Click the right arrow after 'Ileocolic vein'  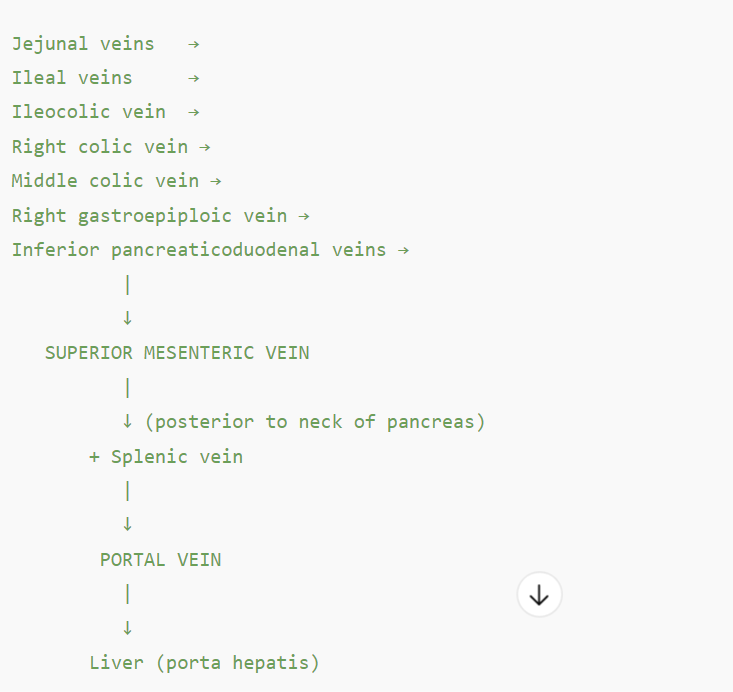pyautogui.click(x=194, y=112)
